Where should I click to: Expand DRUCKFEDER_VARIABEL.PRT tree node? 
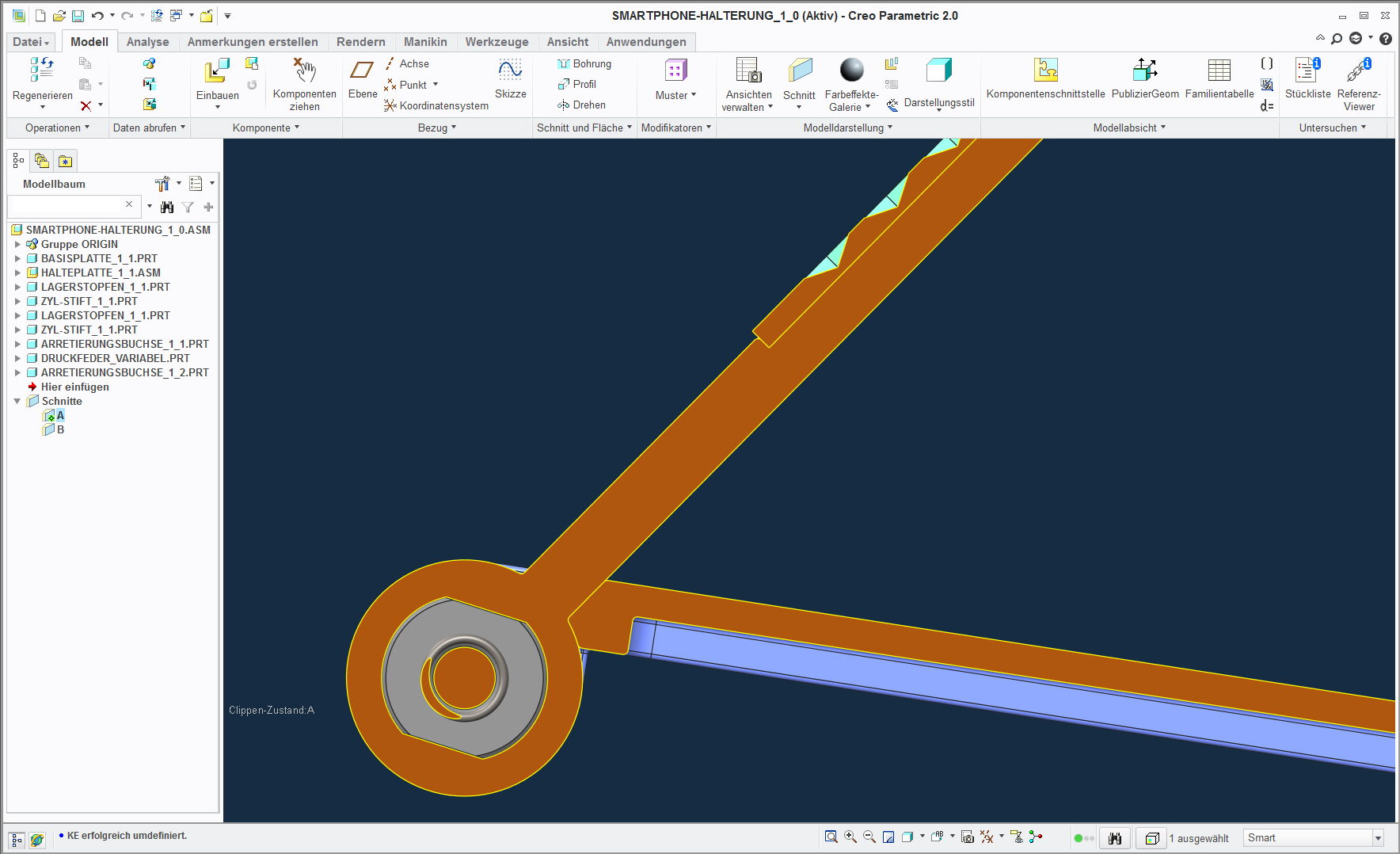[17, 358]
